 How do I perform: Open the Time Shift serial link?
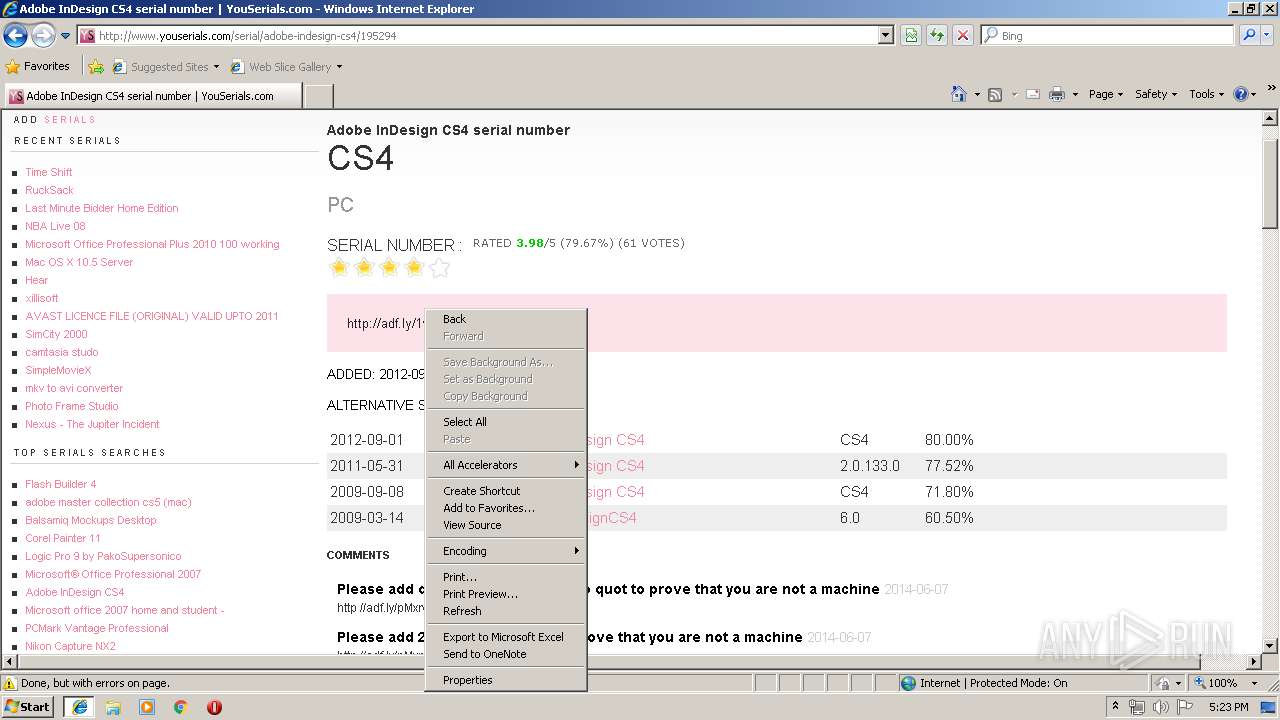point(49,172)
